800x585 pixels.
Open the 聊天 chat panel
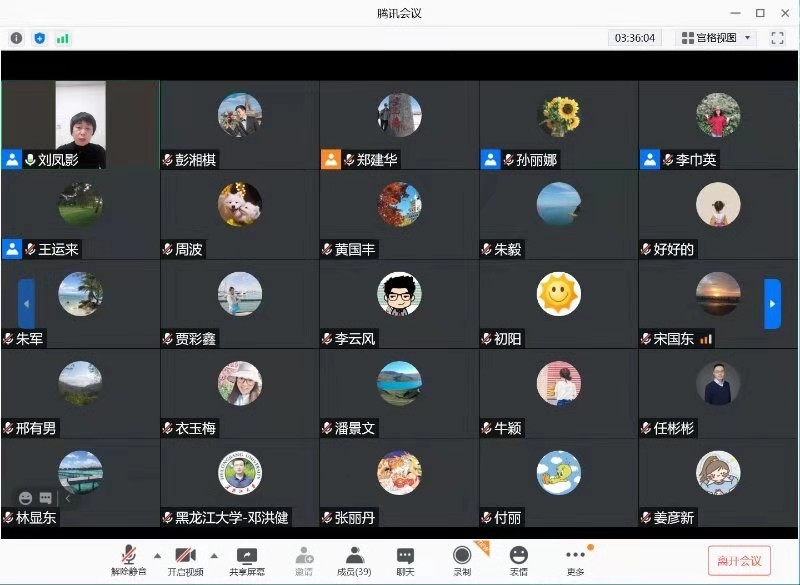[405, 561]
